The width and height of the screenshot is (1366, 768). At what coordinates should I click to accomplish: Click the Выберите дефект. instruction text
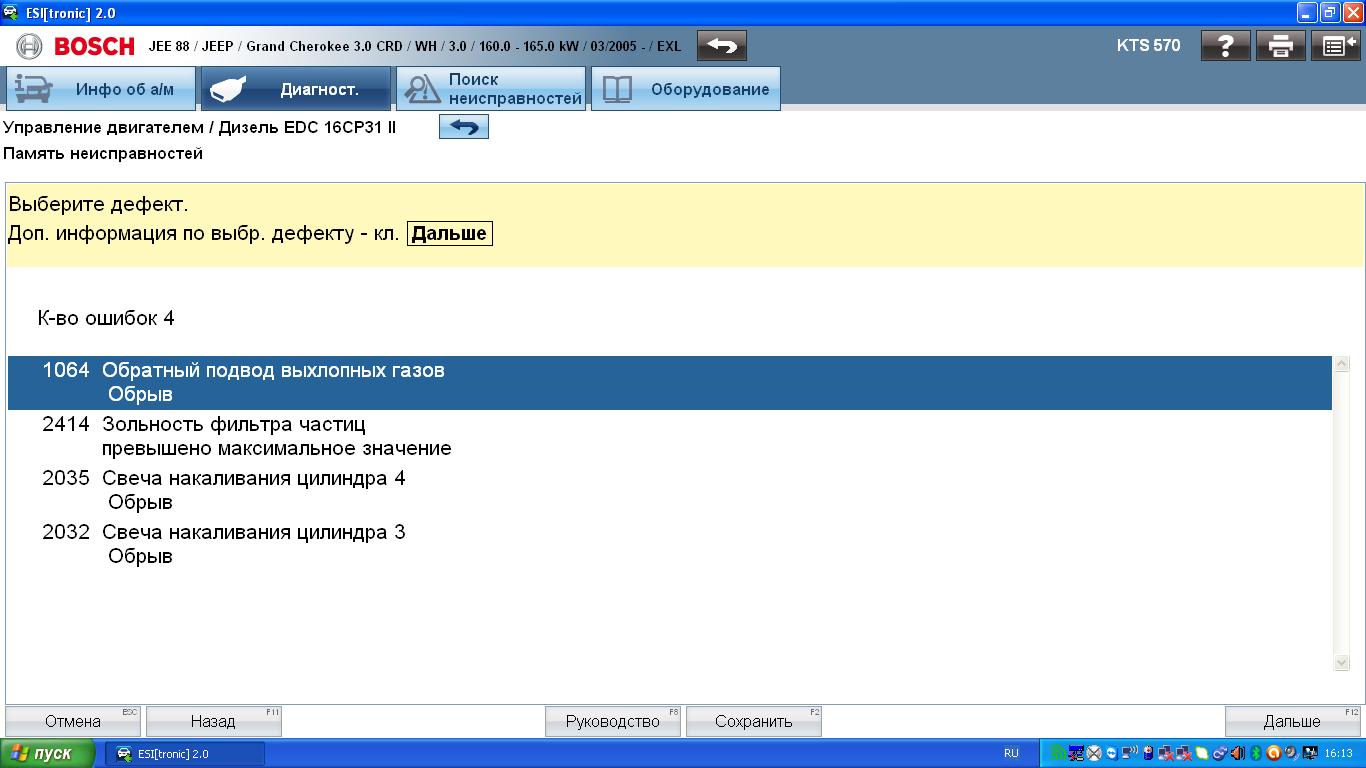point(99,205)
